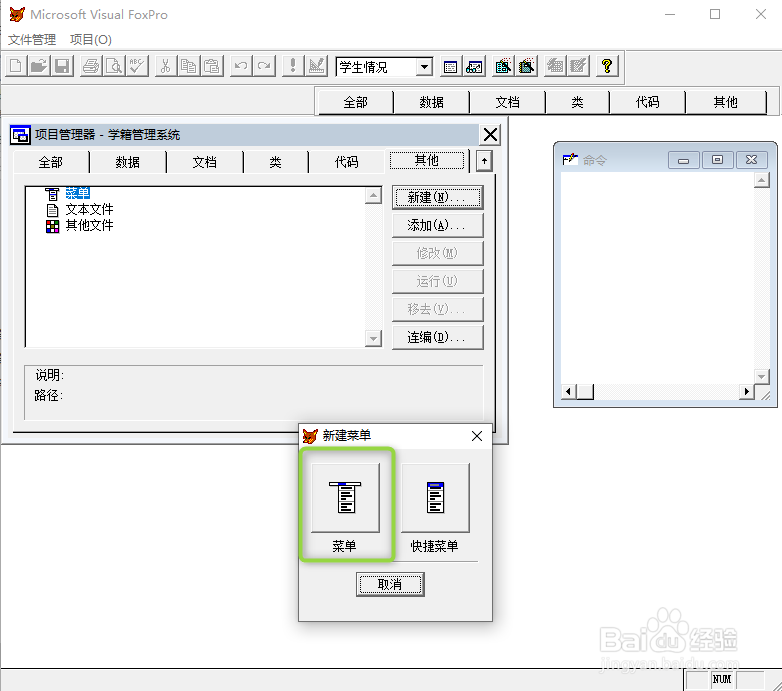
Task: Click the New file toolbar icon
Action: click(16, 66)
